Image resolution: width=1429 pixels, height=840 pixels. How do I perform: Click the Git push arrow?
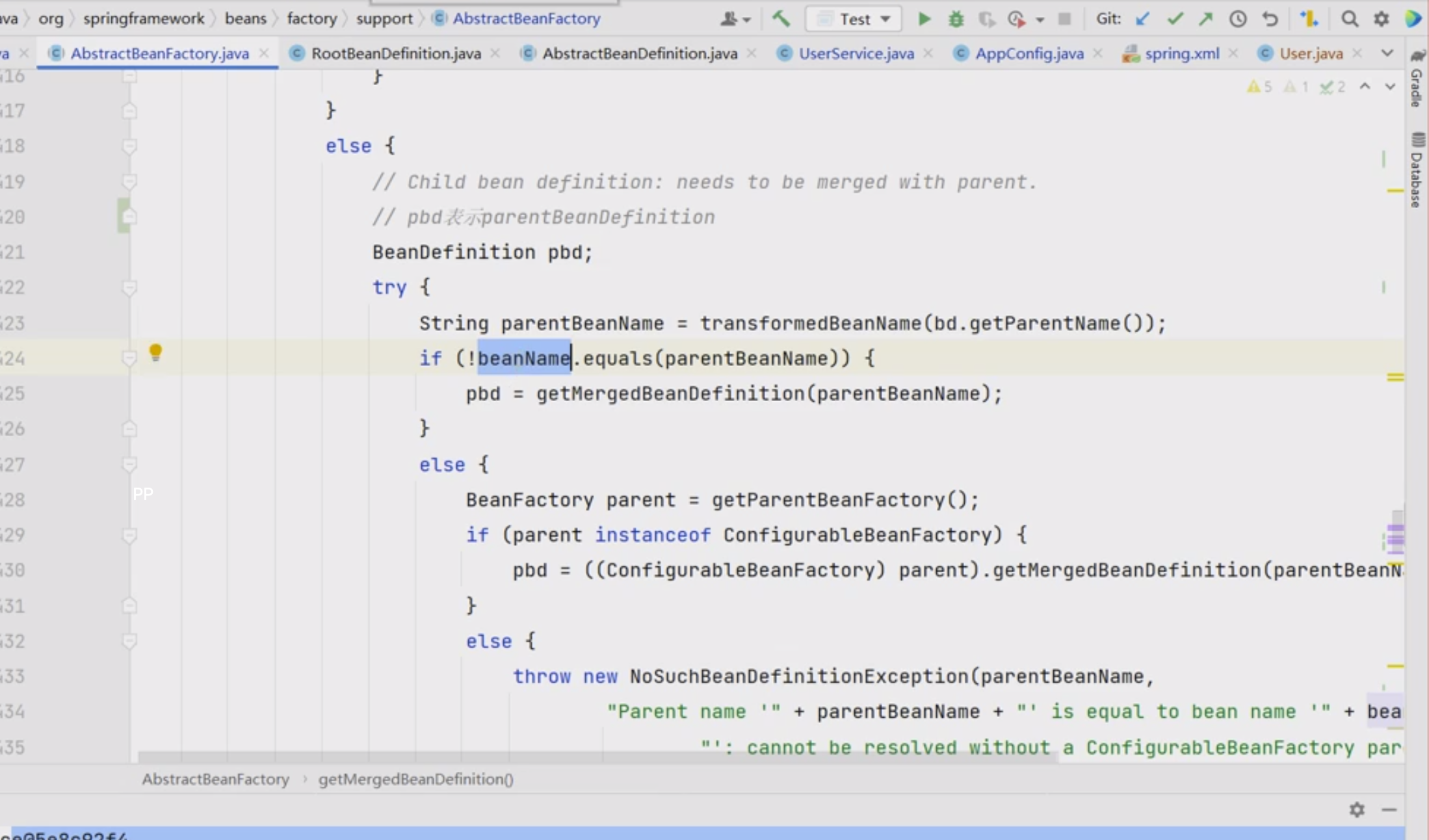click(1206, 19)
